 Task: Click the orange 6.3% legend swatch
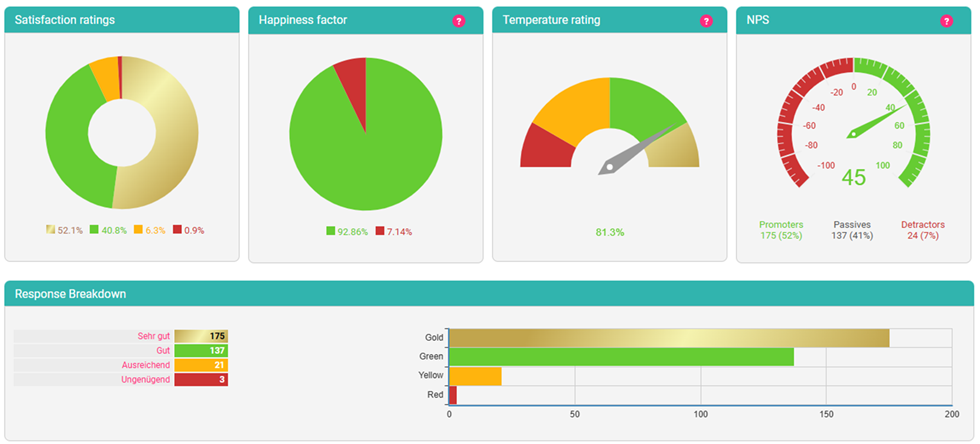(x=138, y=230)
